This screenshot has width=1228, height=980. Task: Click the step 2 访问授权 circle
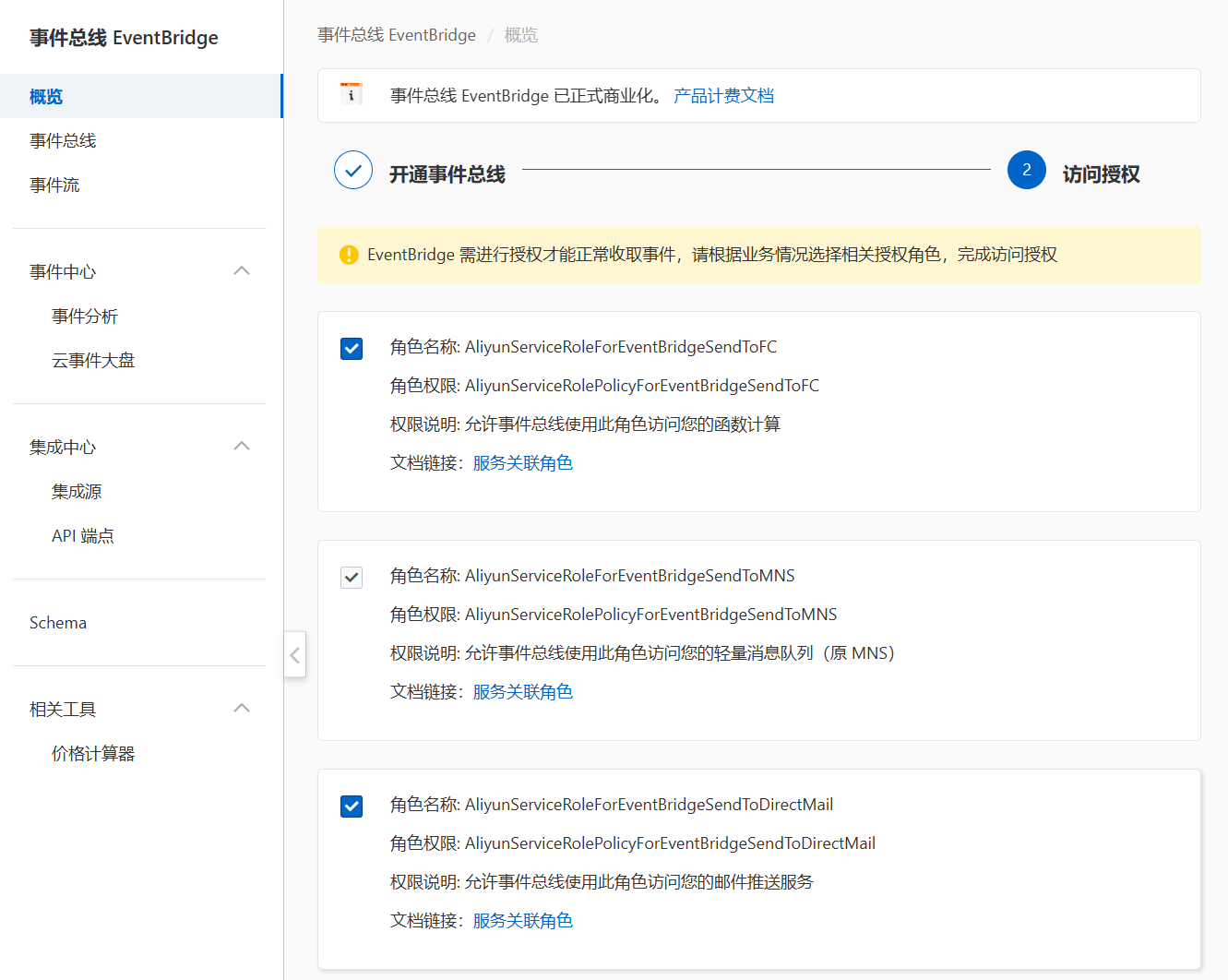[1026, 170]
